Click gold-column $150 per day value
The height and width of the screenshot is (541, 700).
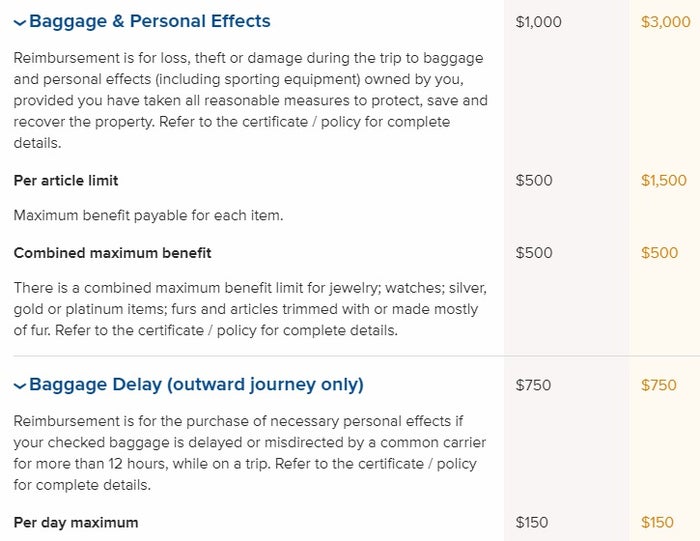pos(657,522)
